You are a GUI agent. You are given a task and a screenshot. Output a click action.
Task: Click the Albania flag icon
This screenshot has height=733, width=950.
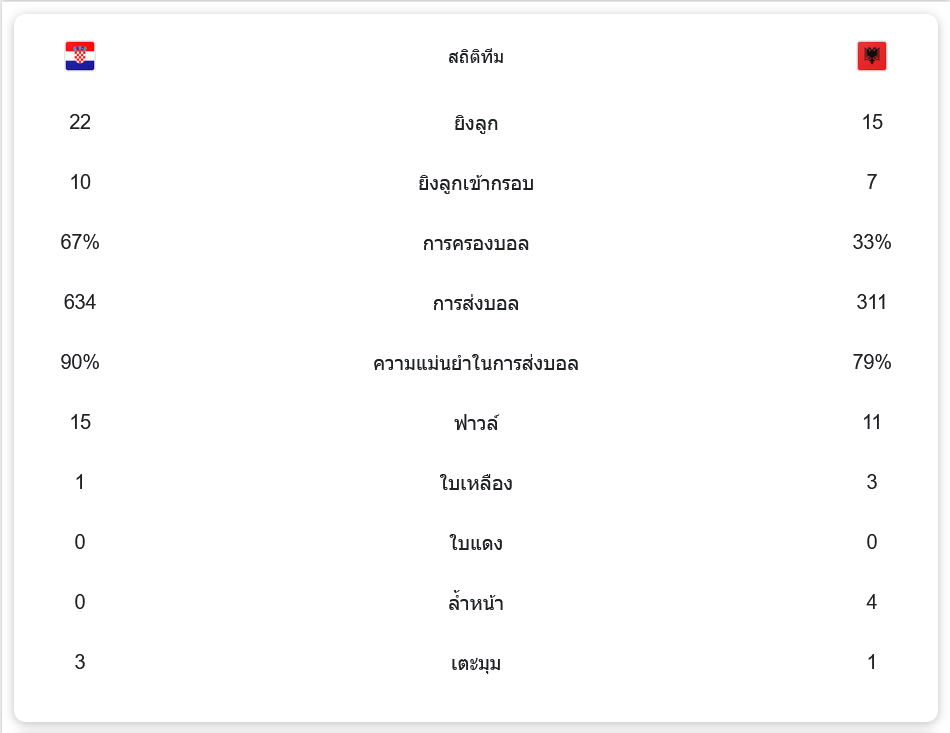pos(871,56)
